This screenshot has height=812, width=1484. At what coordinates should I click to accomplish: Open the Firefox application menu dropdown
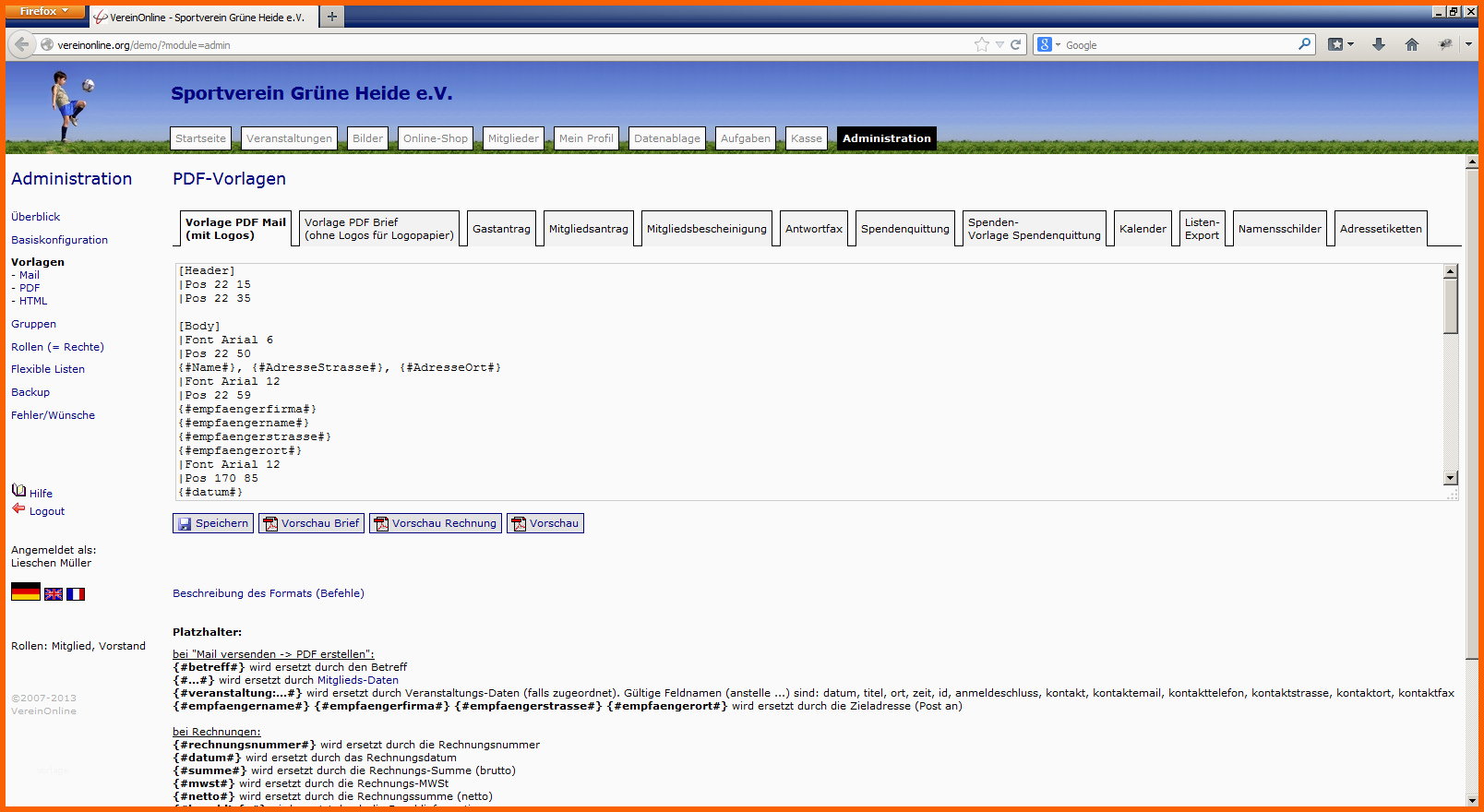coord(44,11)
